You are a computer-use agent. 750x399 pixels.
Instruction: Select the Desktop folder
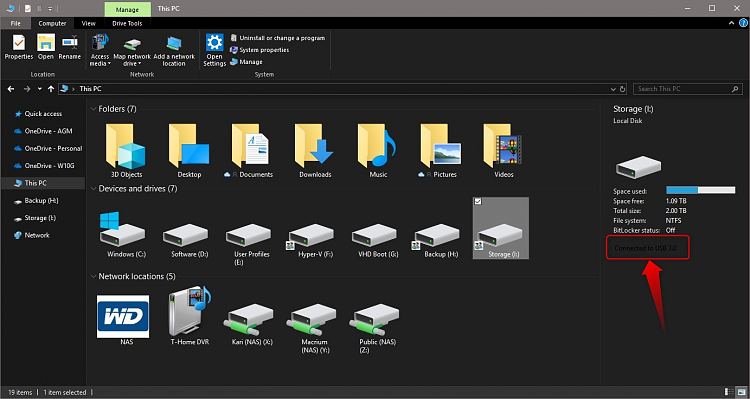point(189,150)
